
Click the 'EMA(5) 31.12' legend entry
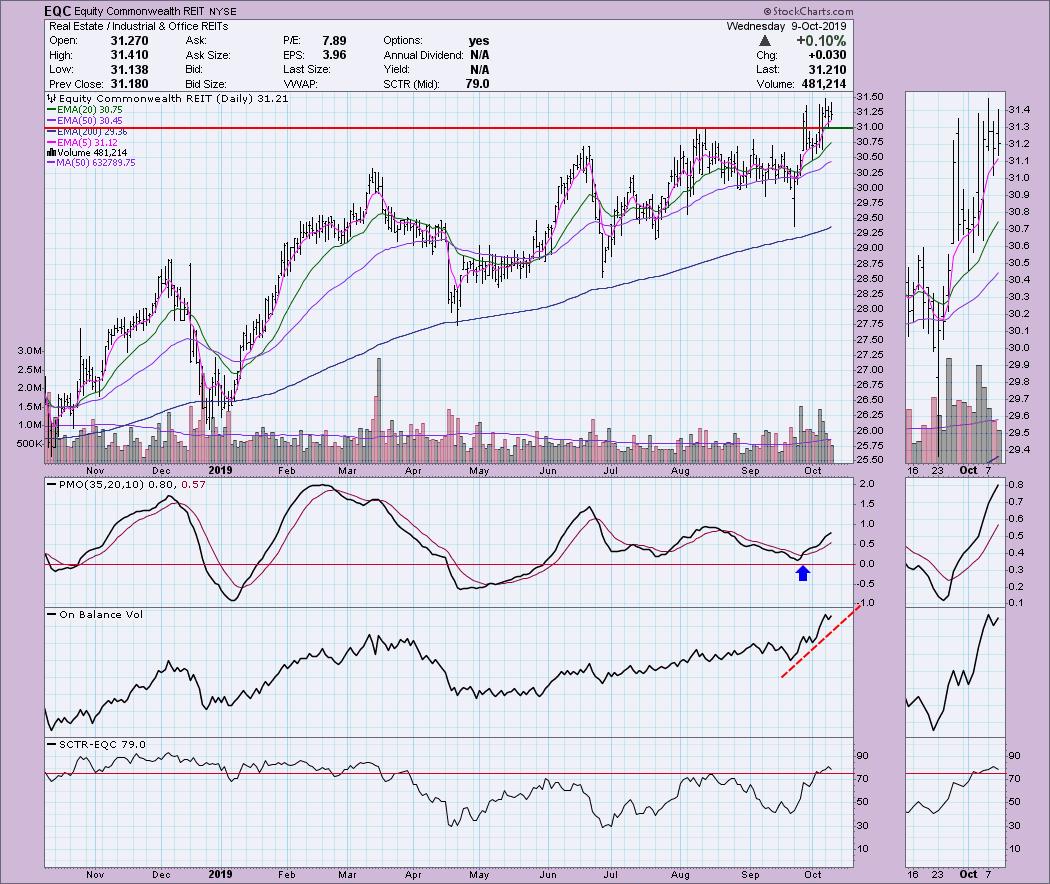click(x=87, y=142)
